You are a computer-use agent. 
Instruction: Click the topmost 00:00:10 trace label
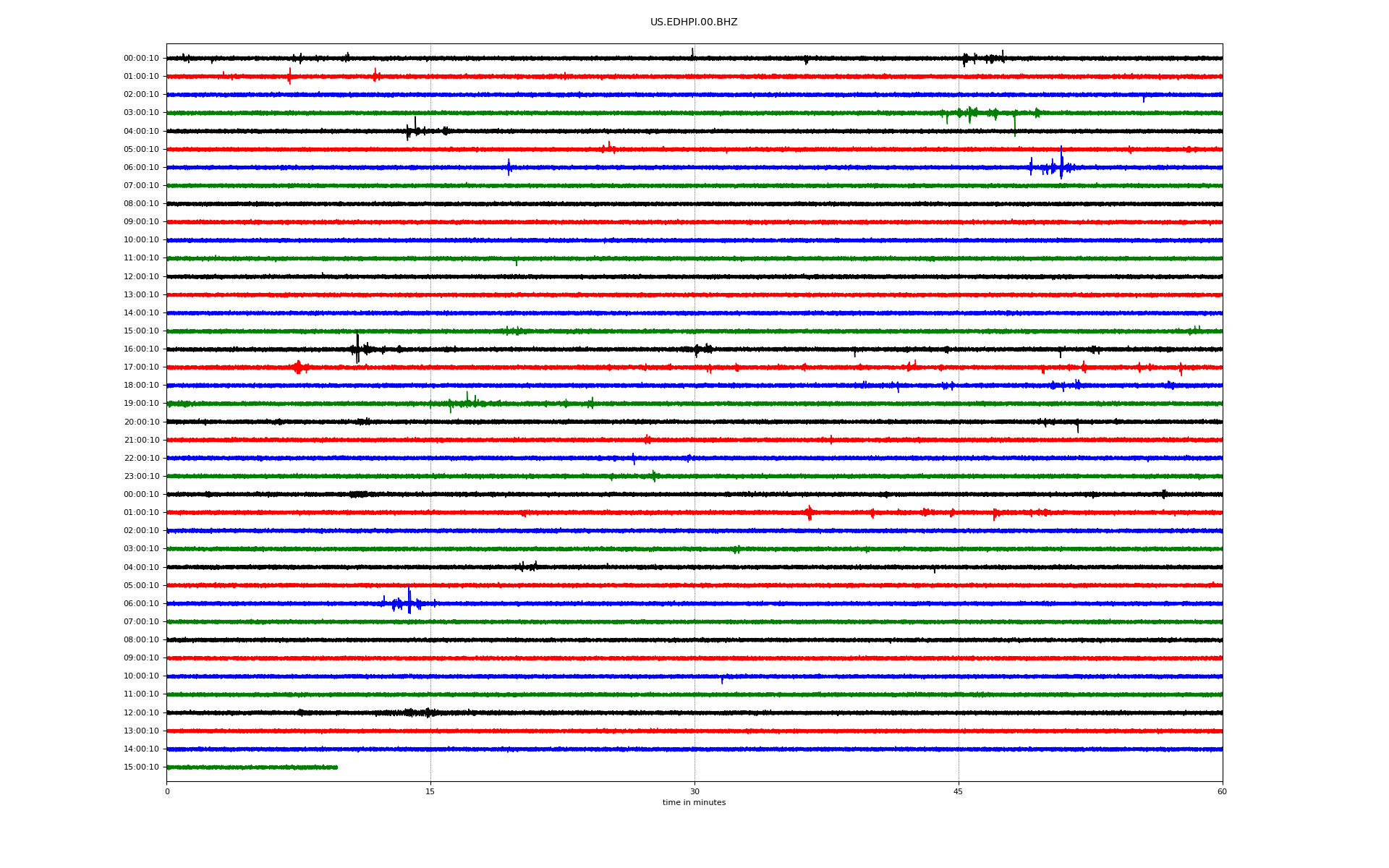(141, 59)
